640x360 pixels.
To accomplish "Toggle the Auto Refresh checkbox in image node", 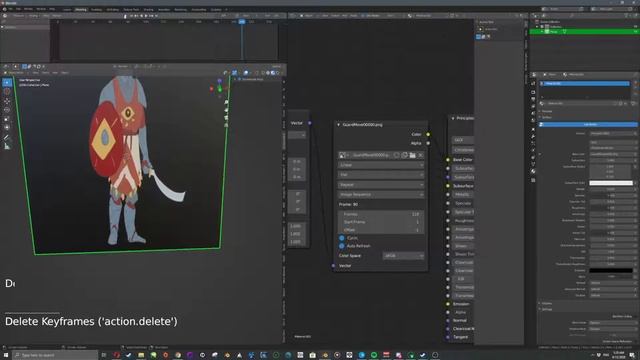I will click(342, 246).
